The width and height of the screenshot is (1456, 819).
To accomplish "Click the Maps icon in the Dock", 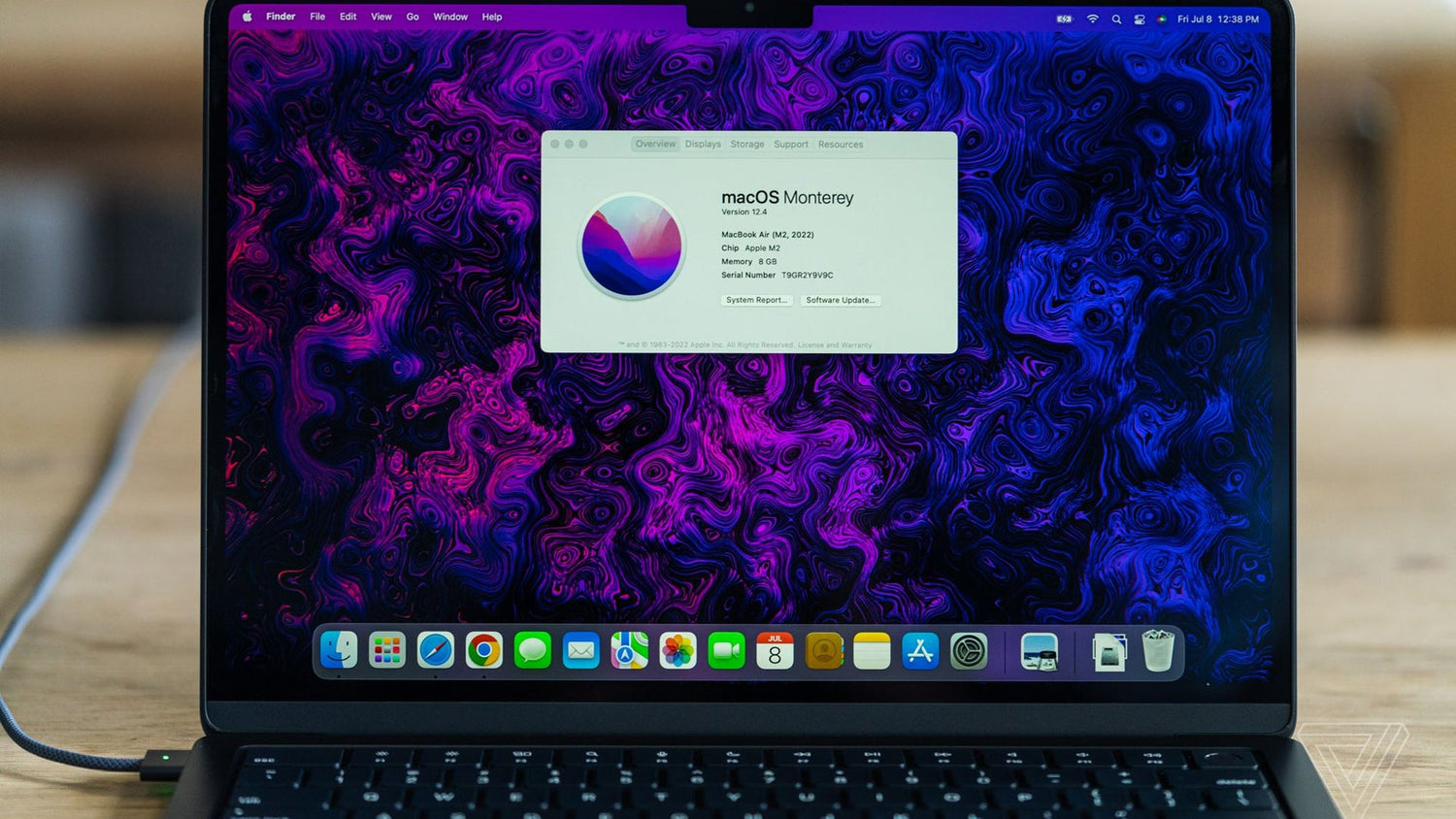I will point(629,650).
